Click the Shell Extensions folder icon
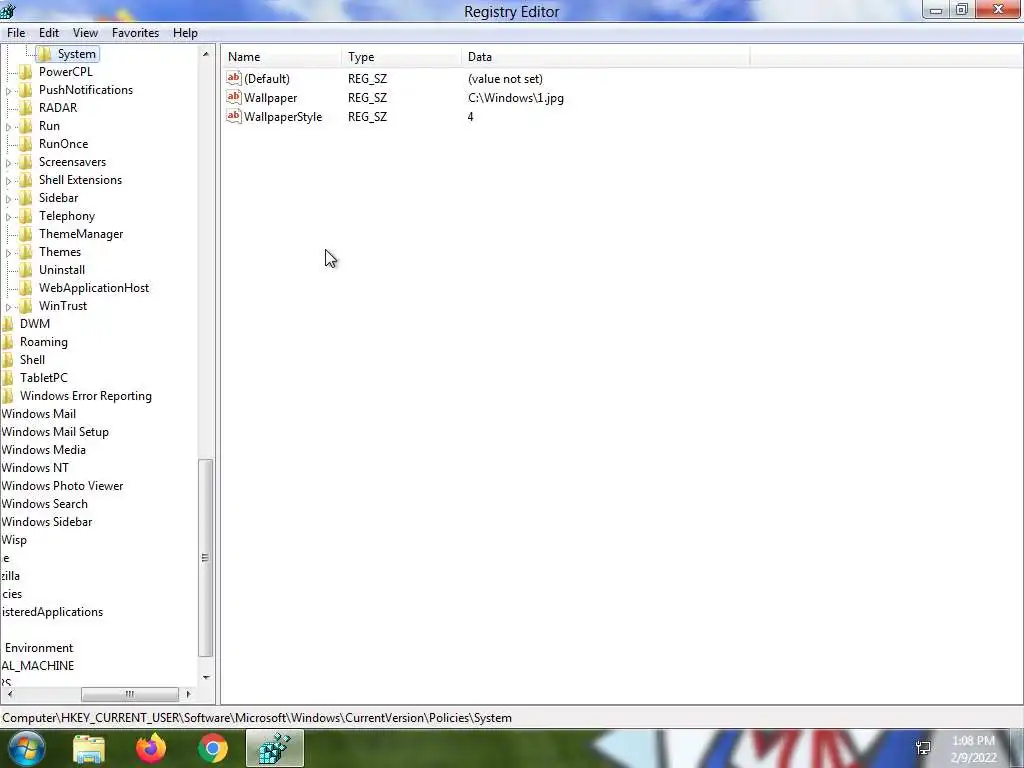The image size is (1024, 768). 25,180
